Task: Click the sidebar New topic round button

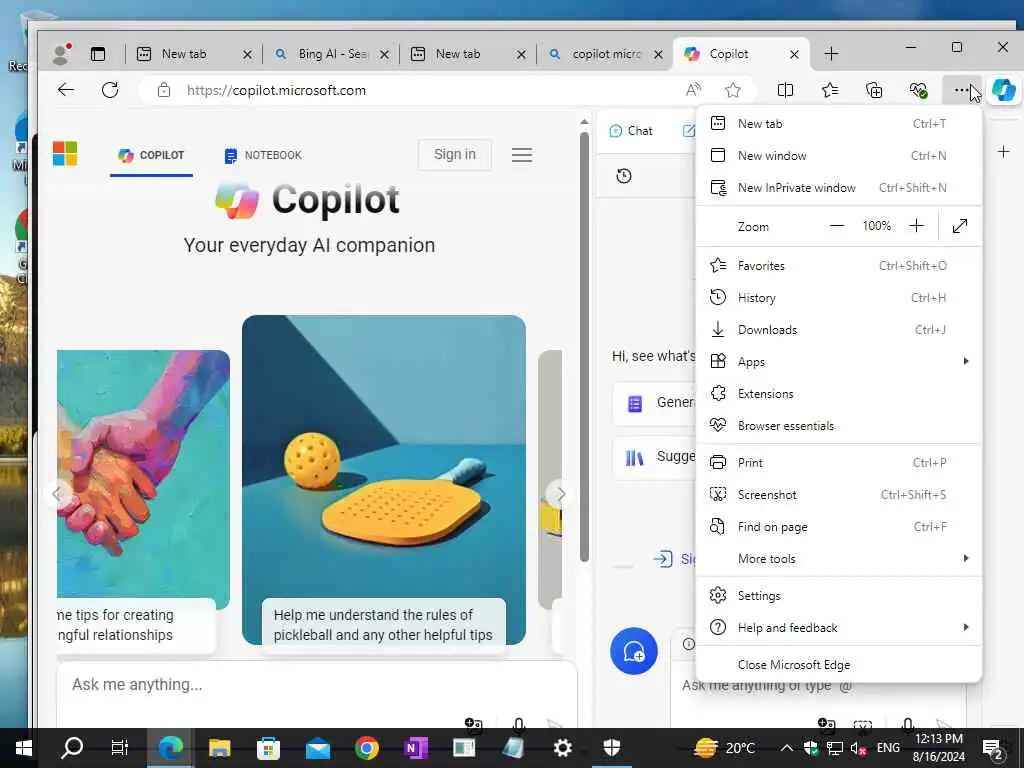Action: click(x=633, y=651)
